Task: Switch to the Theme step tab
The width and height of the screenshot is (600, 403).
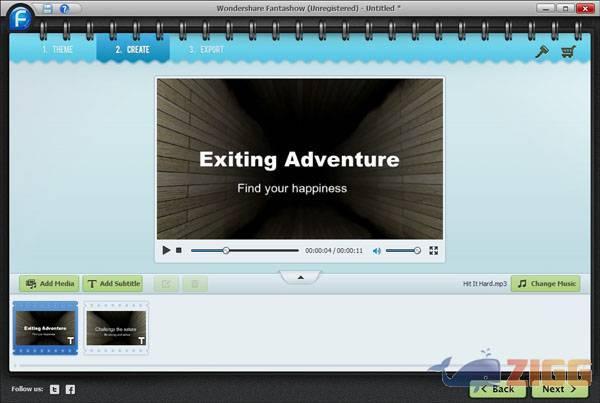Action: tap(58, 48)
